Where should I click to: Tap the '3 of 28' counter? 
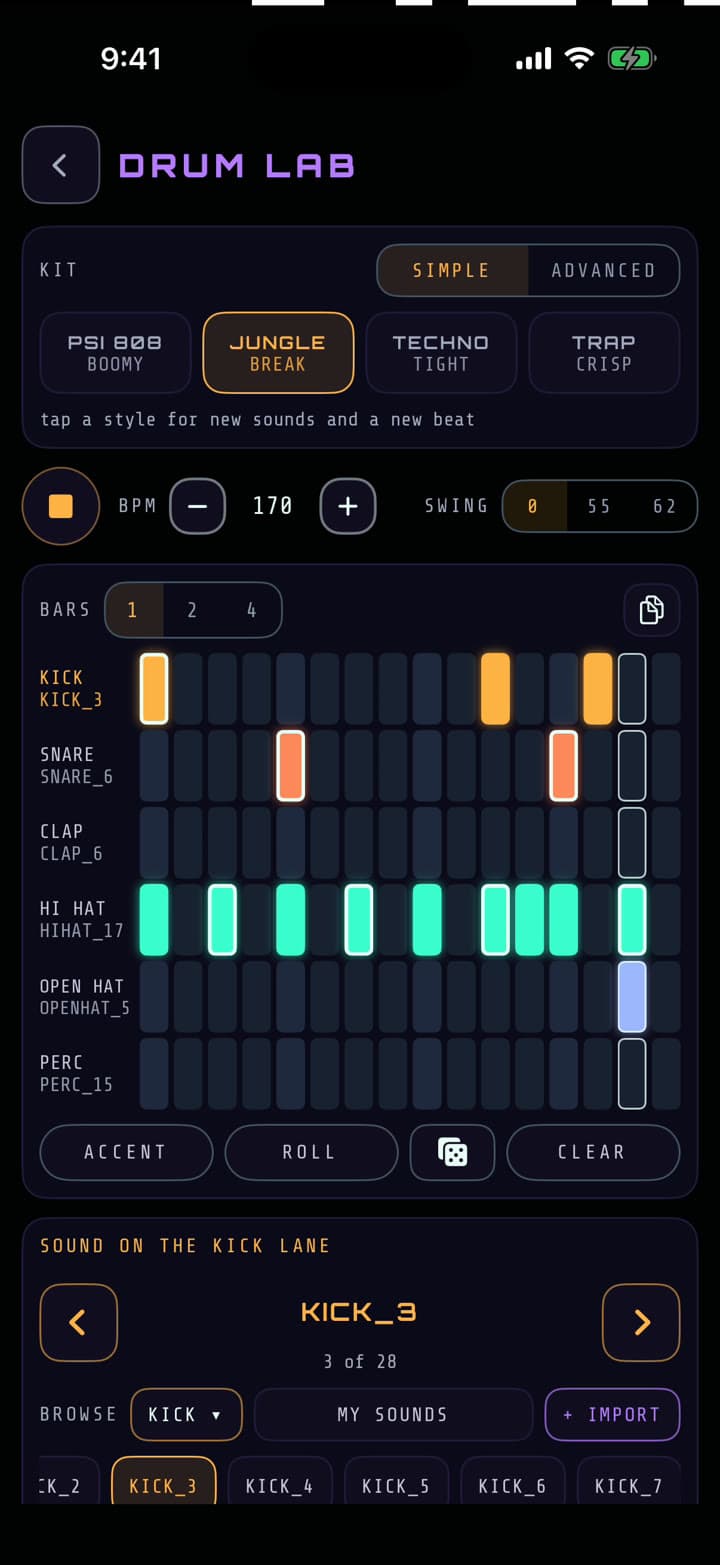click(360, 1361)
